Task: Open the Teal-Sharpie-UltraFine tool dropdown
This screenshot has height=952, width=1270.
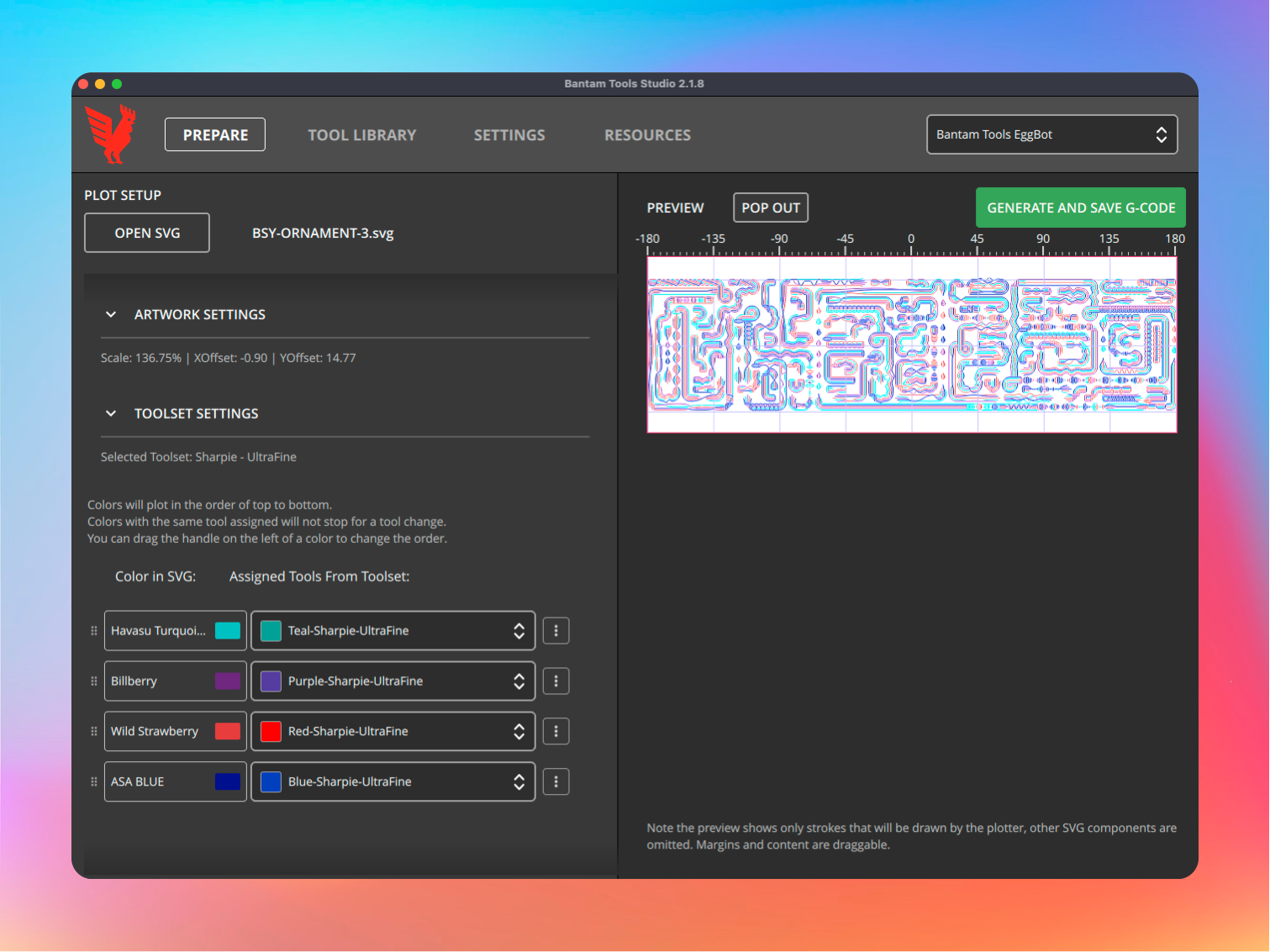Action: 393,631
